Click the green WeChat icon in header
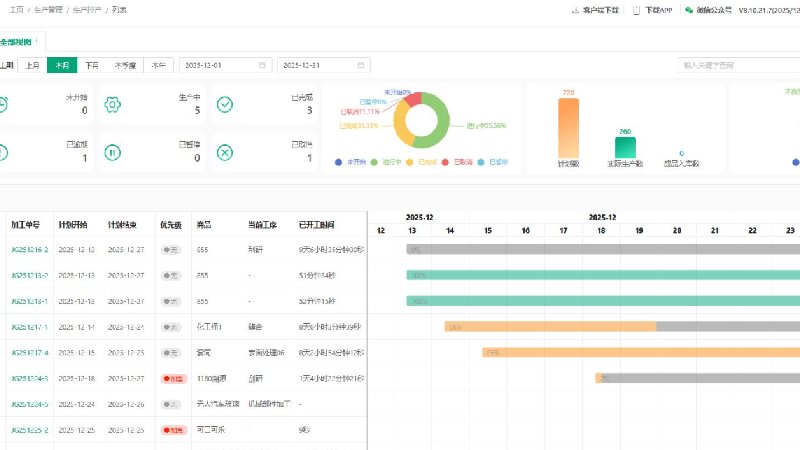This screenshot has width=800, height=450. (x=689, y=10)
